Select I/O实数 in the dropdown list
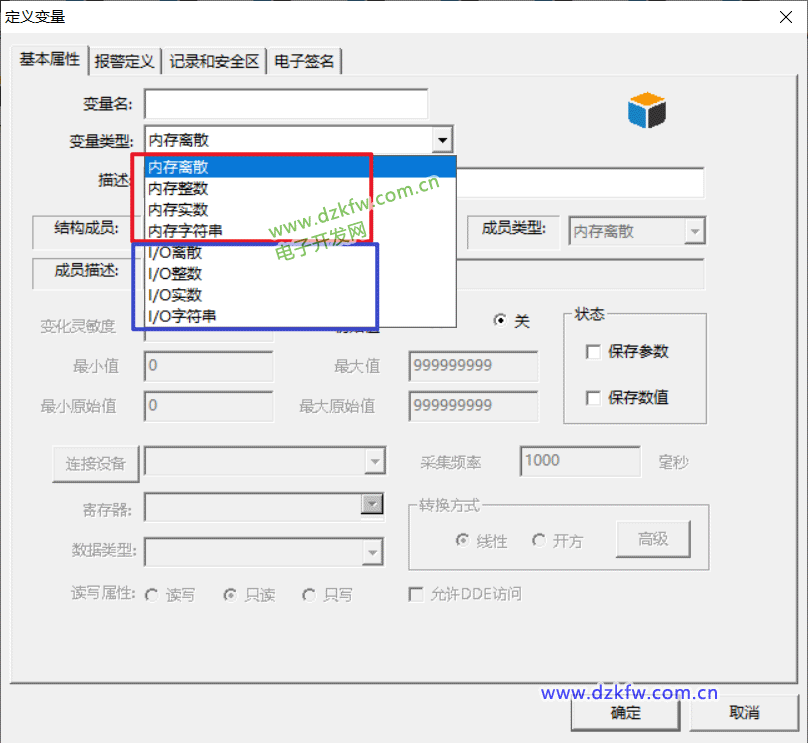This screenshot has width=808, height=743. pos(175,295)
